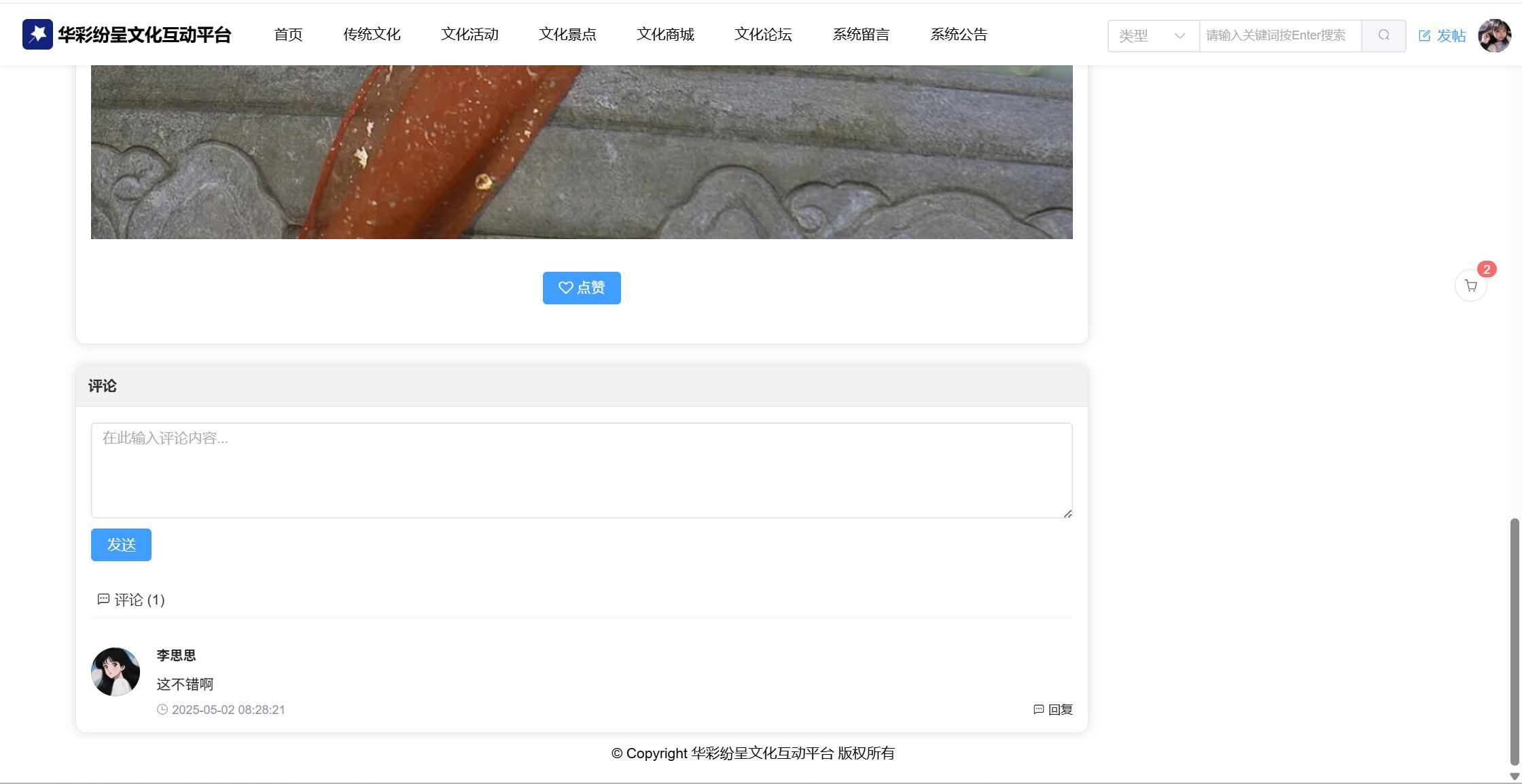
Task: Open 文化商城 shop menu
Action: (x=665, y=34)
